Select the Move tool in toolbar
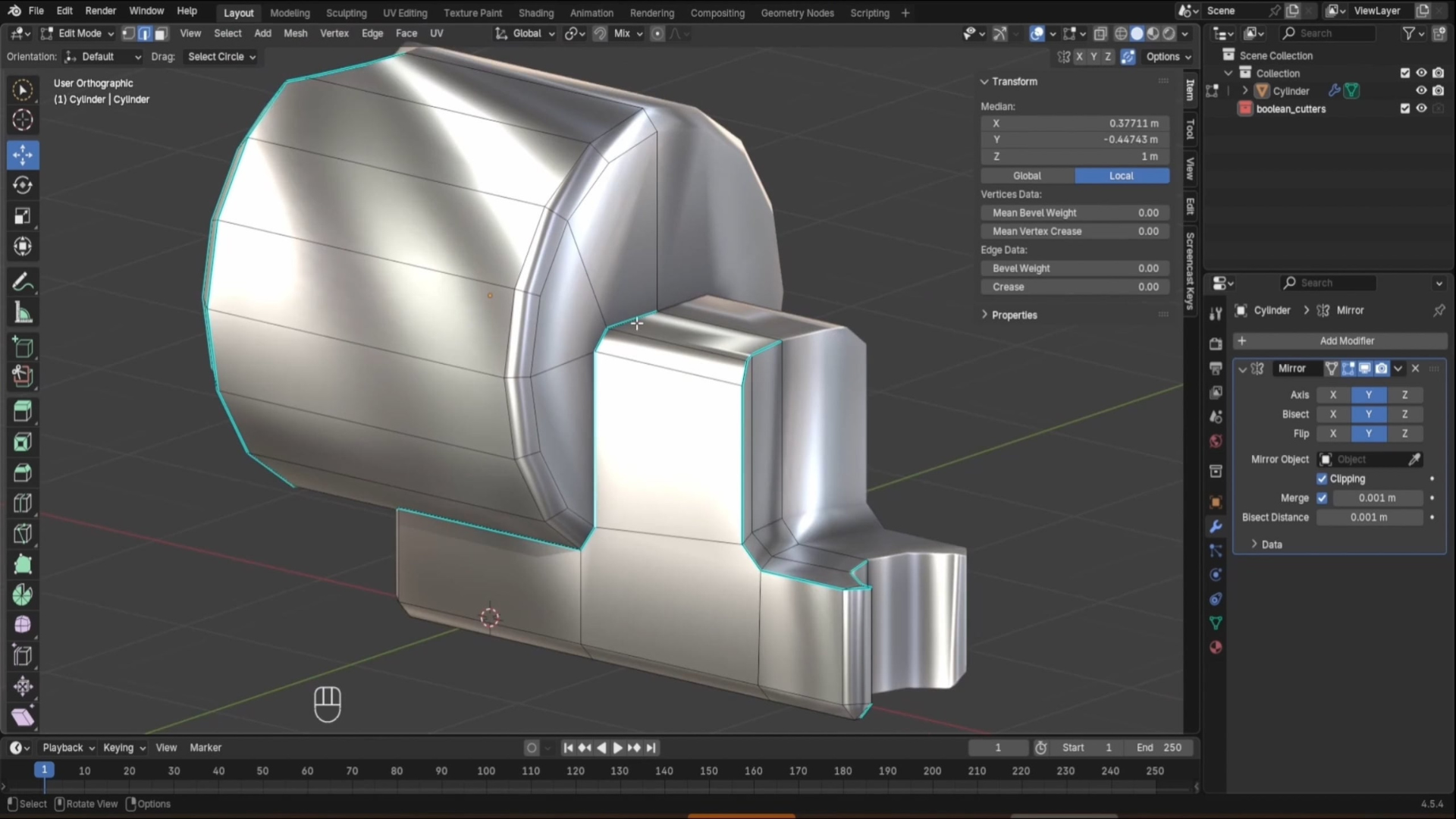Image resolution: width=1456 pixels, height=819 pixels. tap(23, 155)
